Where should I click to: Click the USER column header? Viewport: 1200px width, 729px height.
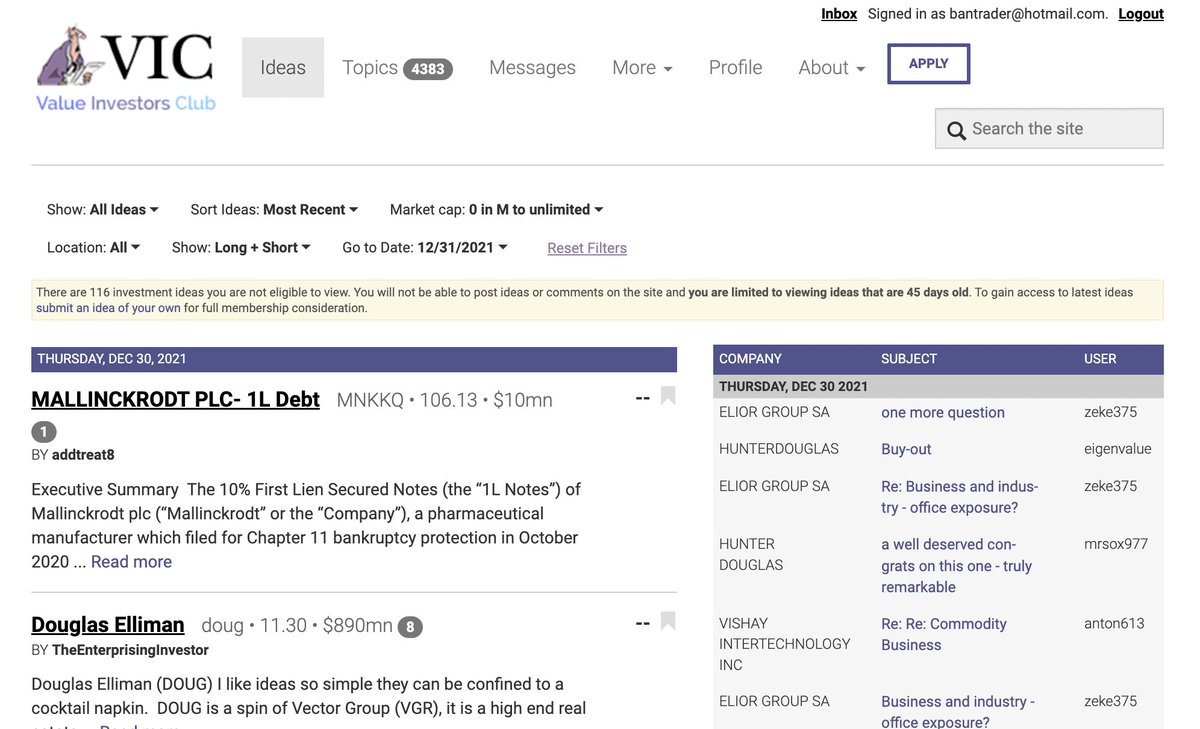coord(1100,359)
